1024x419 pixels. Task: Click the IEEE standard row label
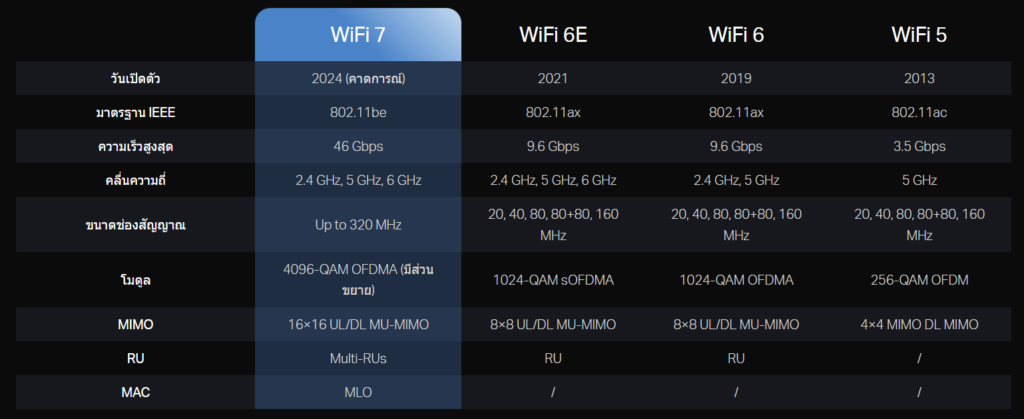(135, 112)
